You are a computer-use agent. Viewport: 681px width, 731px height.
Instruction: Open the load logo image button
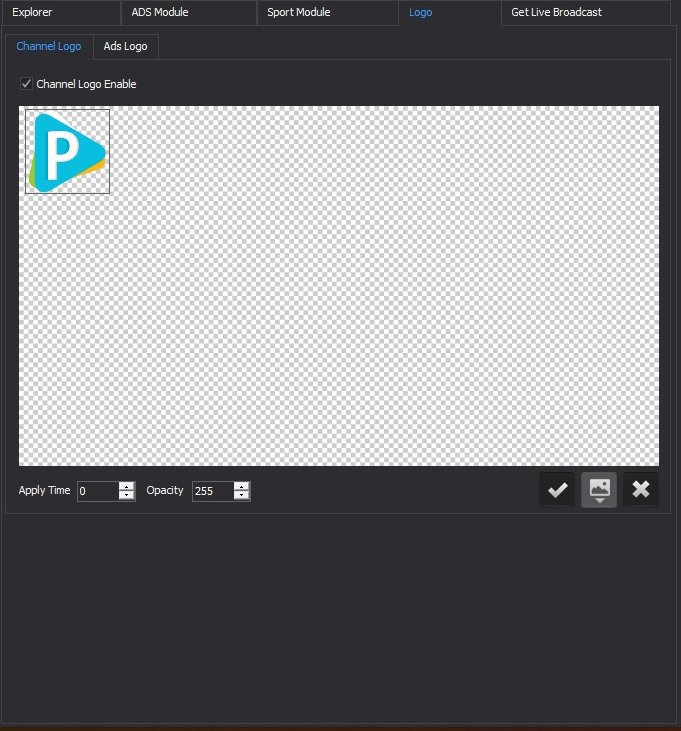pos(599,490)
